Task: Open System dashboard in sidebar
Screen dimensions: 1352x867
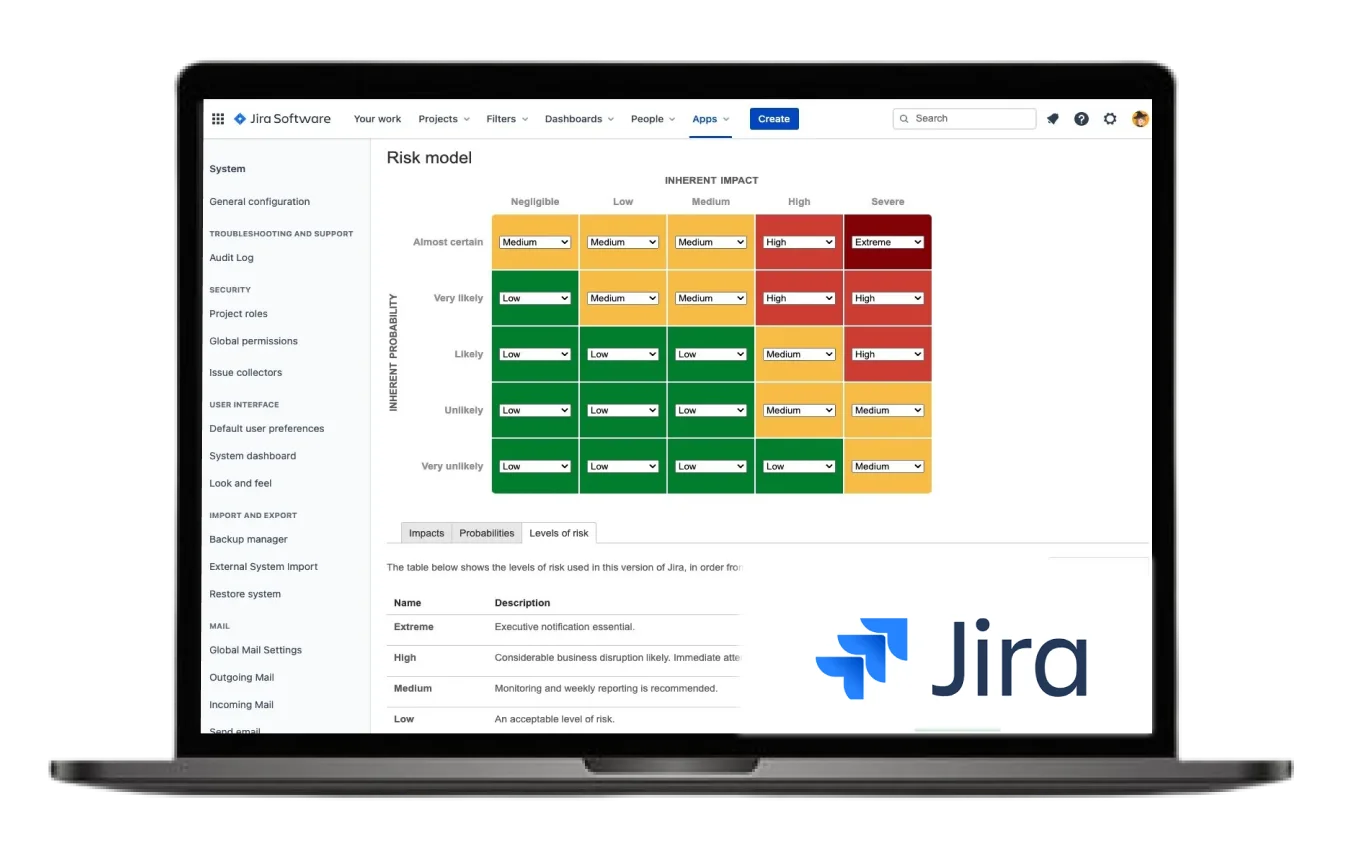Action: coord(252,456)
